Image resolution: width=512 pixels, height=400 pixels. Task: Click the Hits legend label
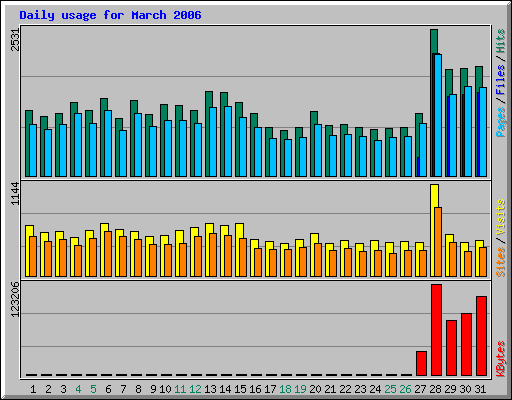click(500, 41)
